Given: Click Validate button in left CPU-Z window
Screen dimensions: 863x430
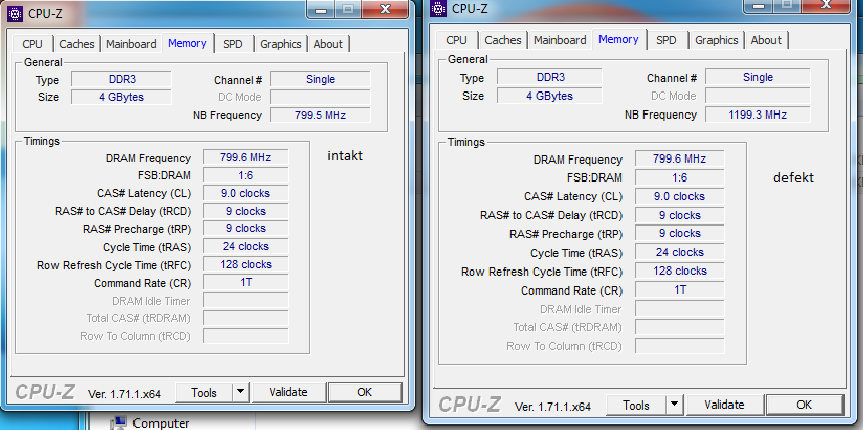Looking at the screenshot, I should tap(288, 393).
